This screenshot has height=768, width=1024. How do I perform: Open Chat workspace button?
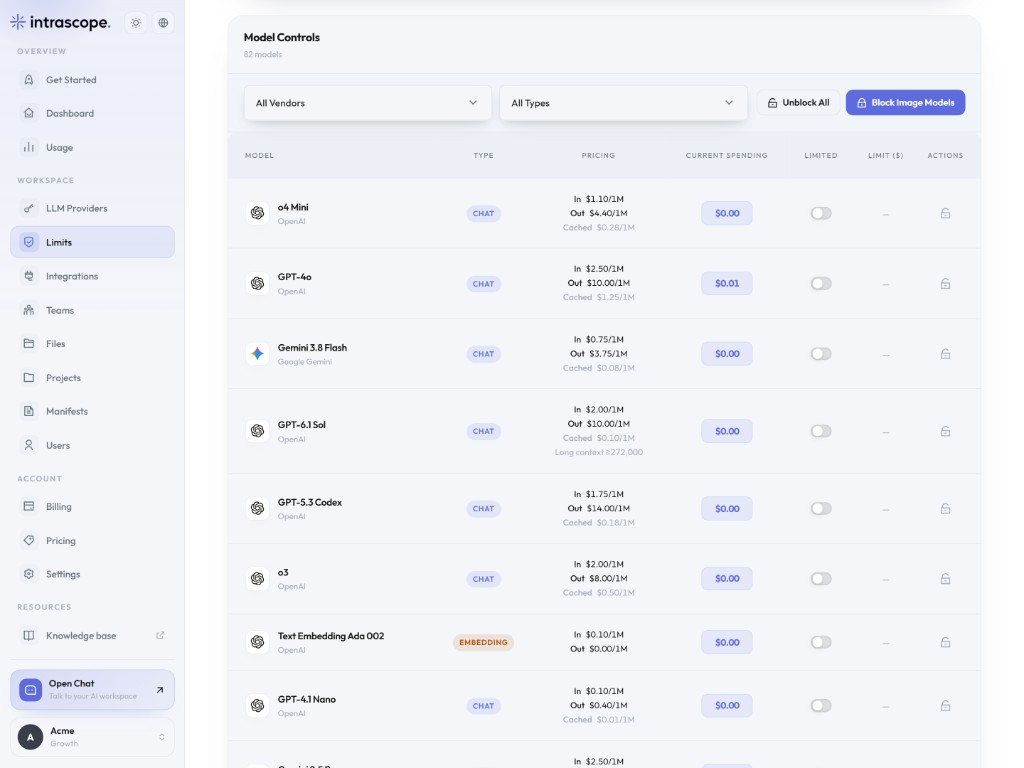(92, 690)
